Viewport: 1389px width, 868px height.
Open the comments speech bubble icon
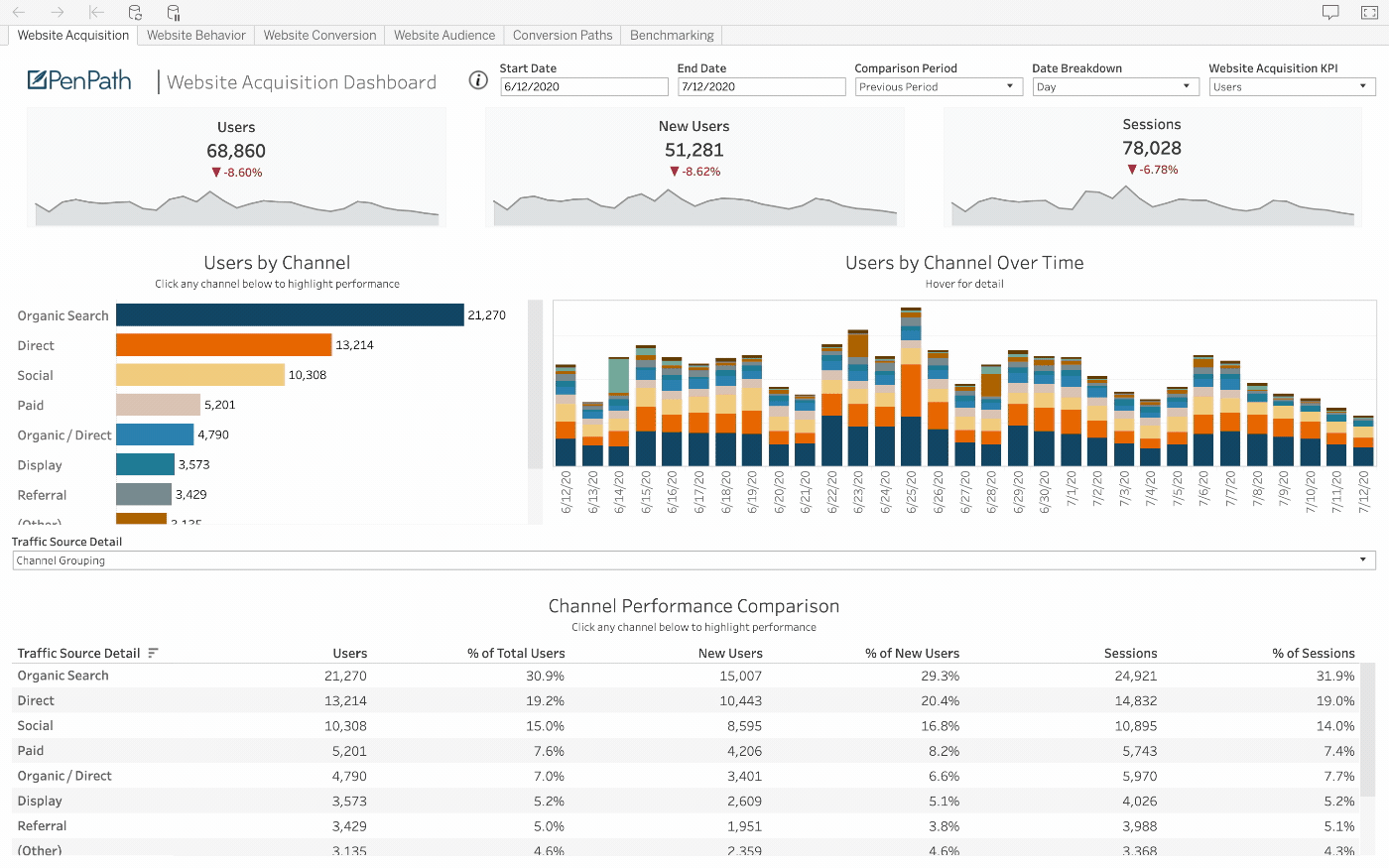pyautogui.click(x=1330, y=12)
